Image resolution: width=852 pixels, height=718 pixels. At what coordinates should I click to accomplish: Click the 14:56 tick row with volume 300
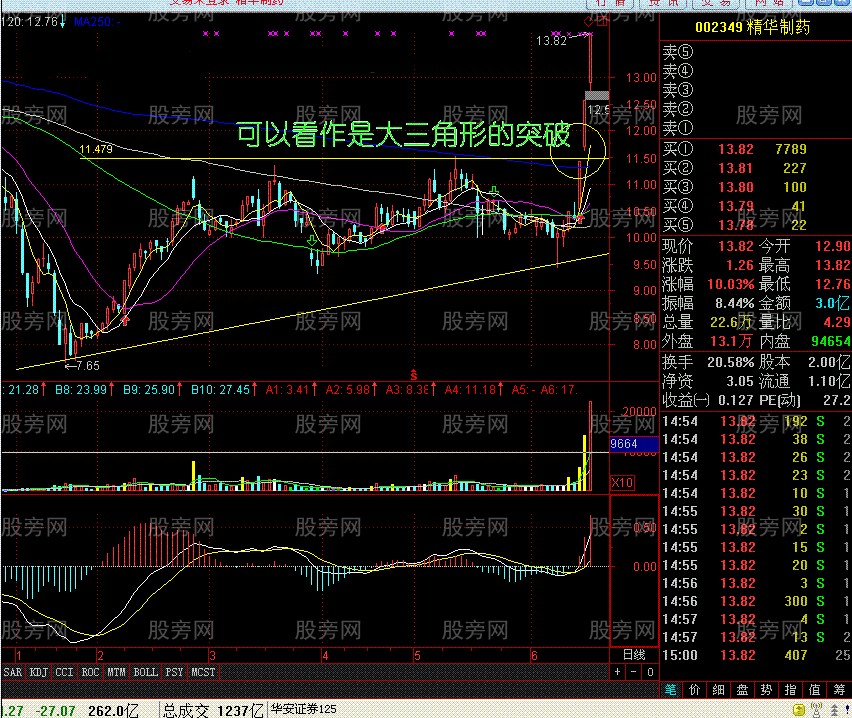pos(756,601)
